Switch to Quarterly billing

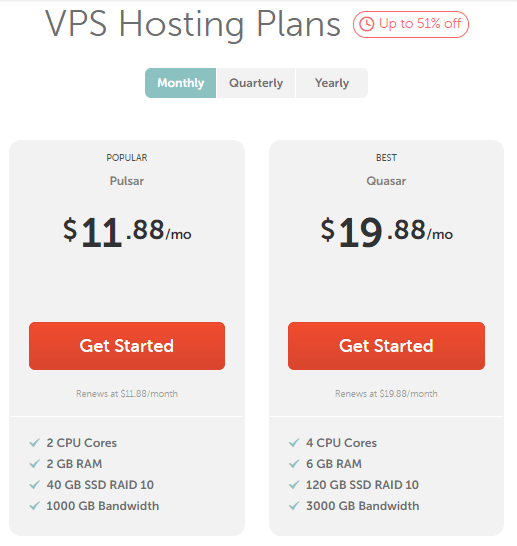tap(256, 83)
